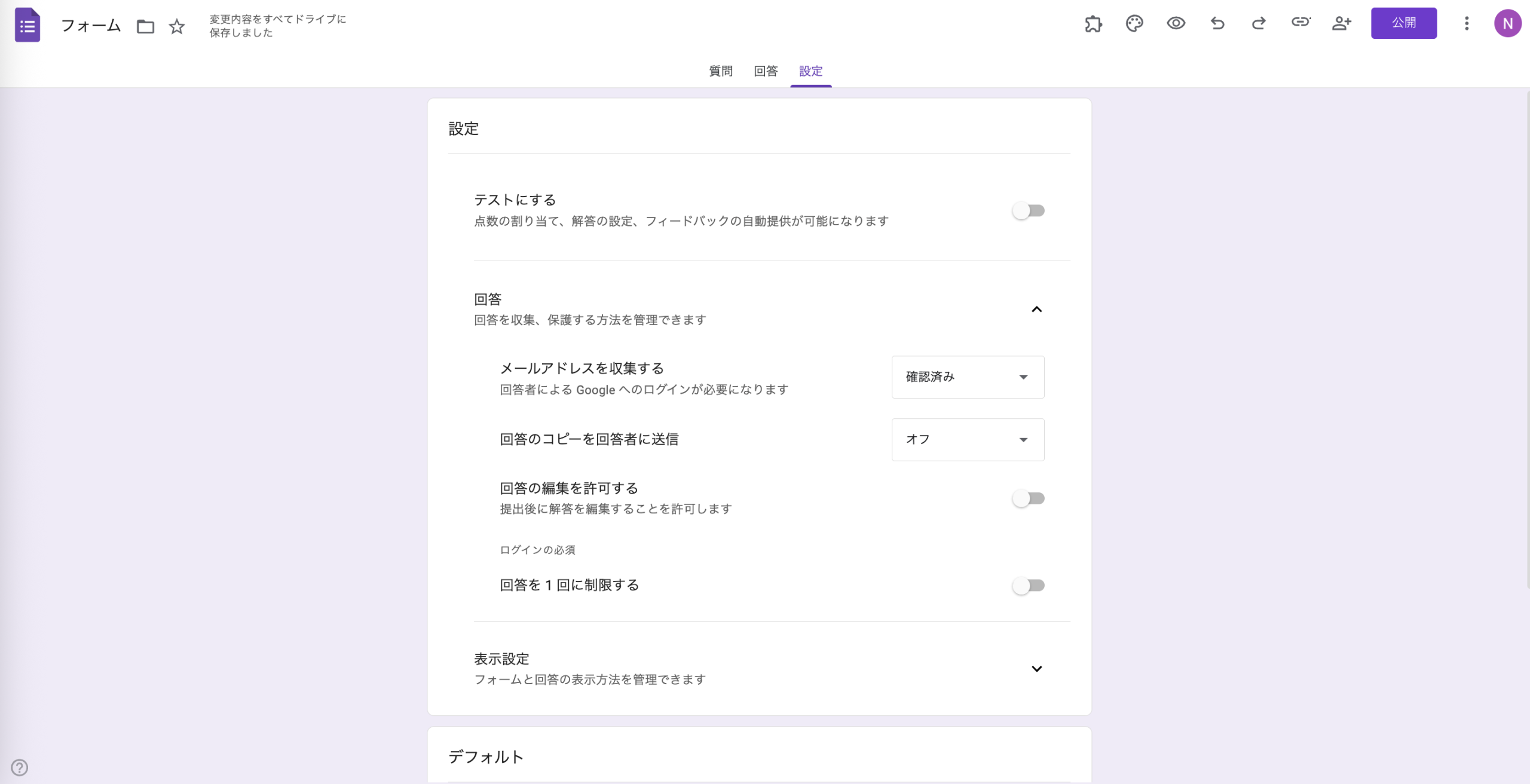Move the form to a folder
This screenshot has width=1530, height=784.
[145, 26]
